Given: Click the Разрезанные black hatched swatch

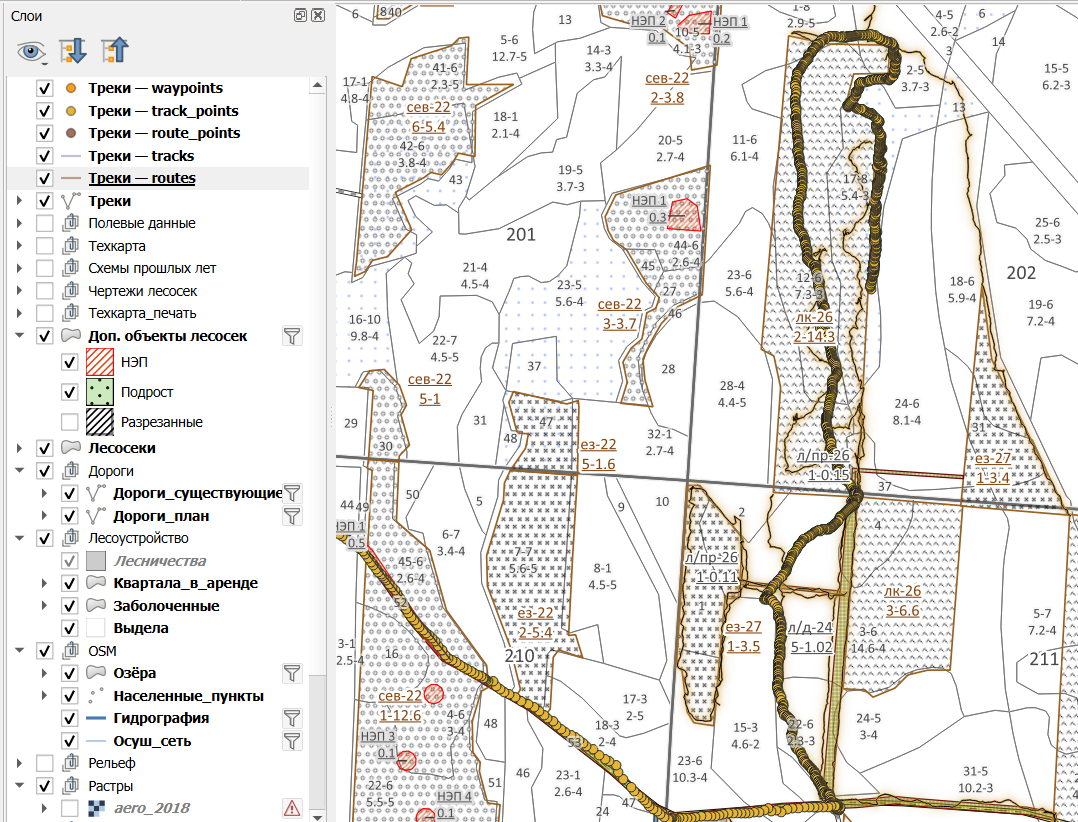Looking at the screenshot, I should pos(100,422).
